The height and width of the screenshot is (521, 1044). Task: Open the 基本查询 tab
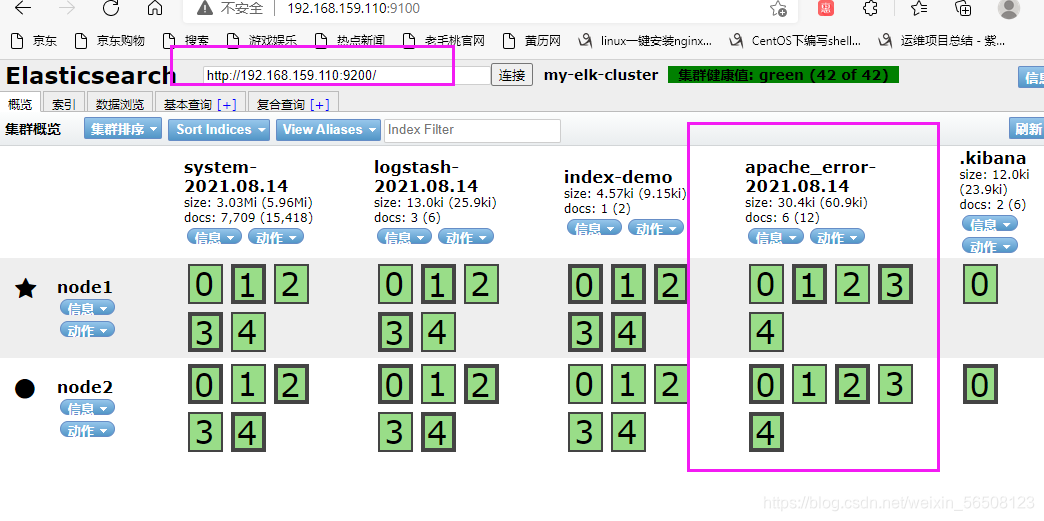[x=188, y=105]
